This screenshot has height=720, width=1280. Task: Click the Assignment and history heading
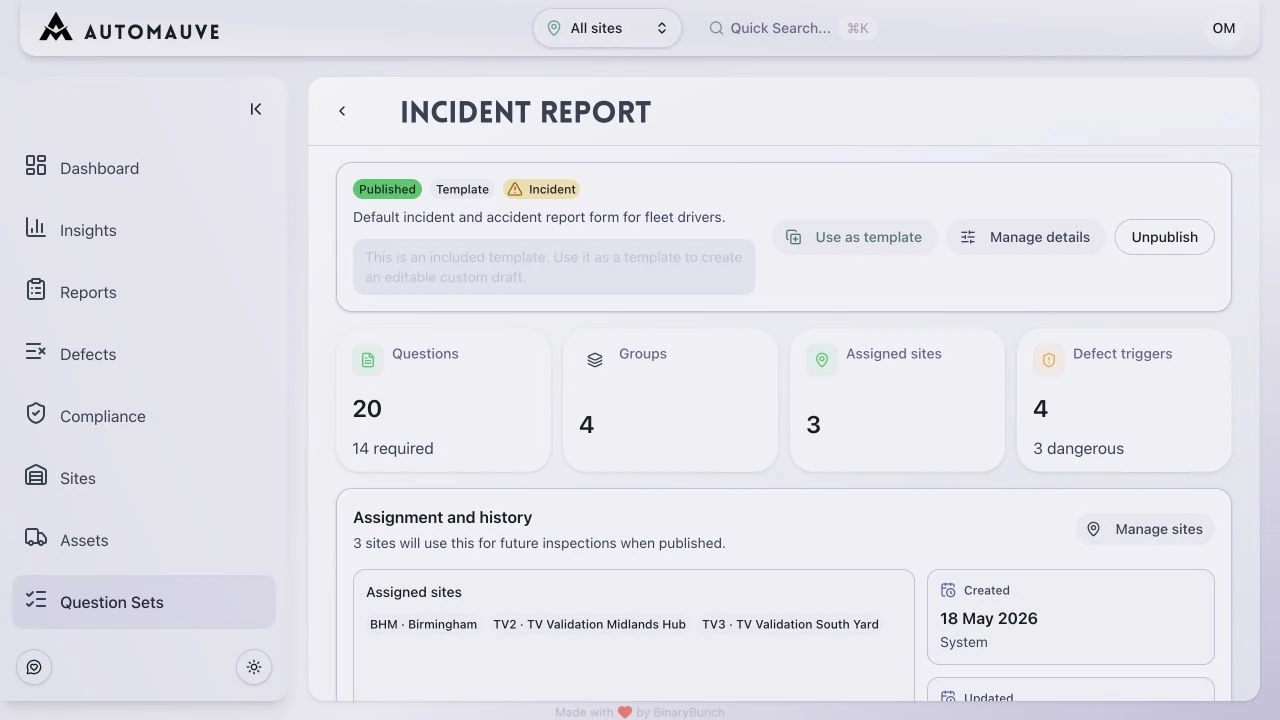click(x=442, y=517)
